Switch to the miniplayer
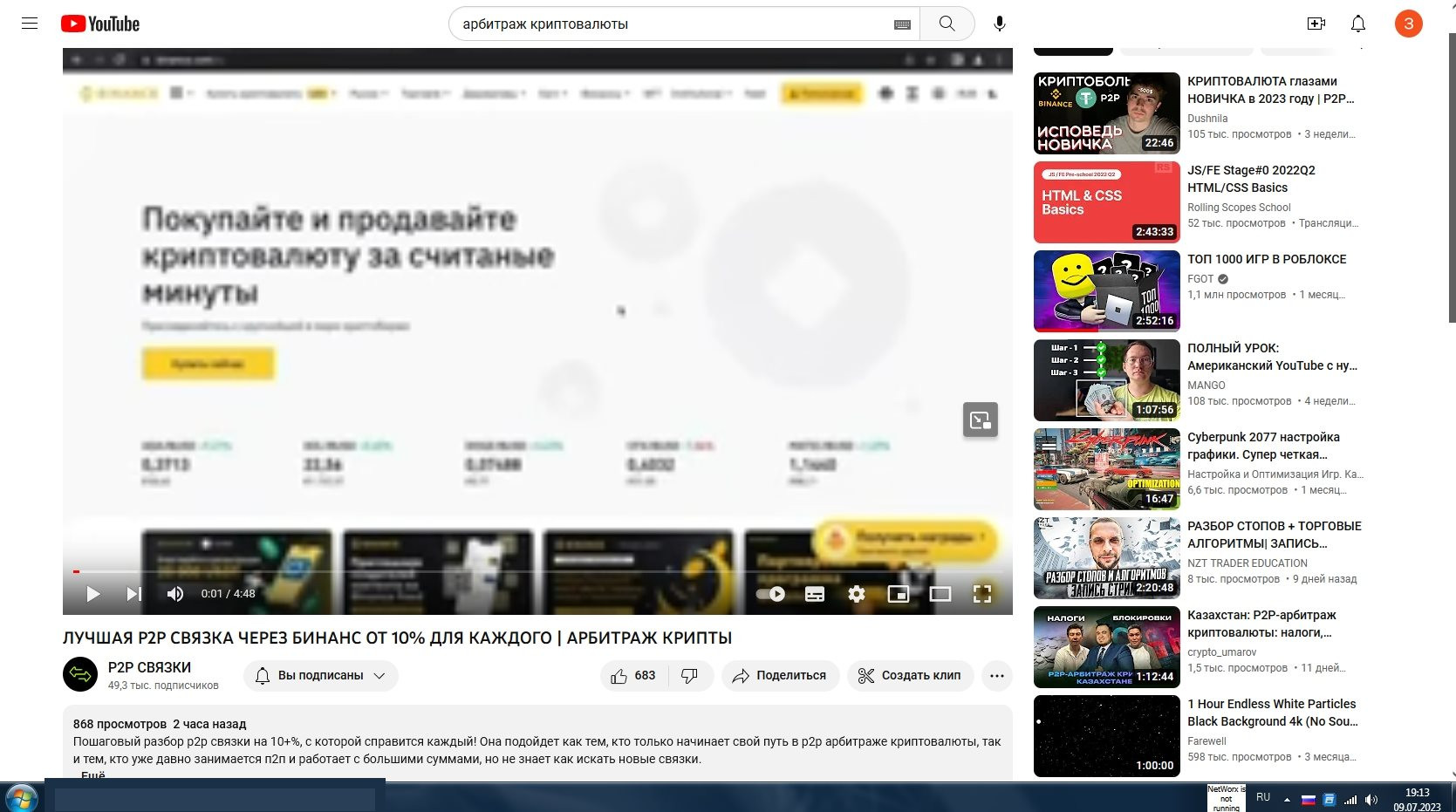 [899, 594]
